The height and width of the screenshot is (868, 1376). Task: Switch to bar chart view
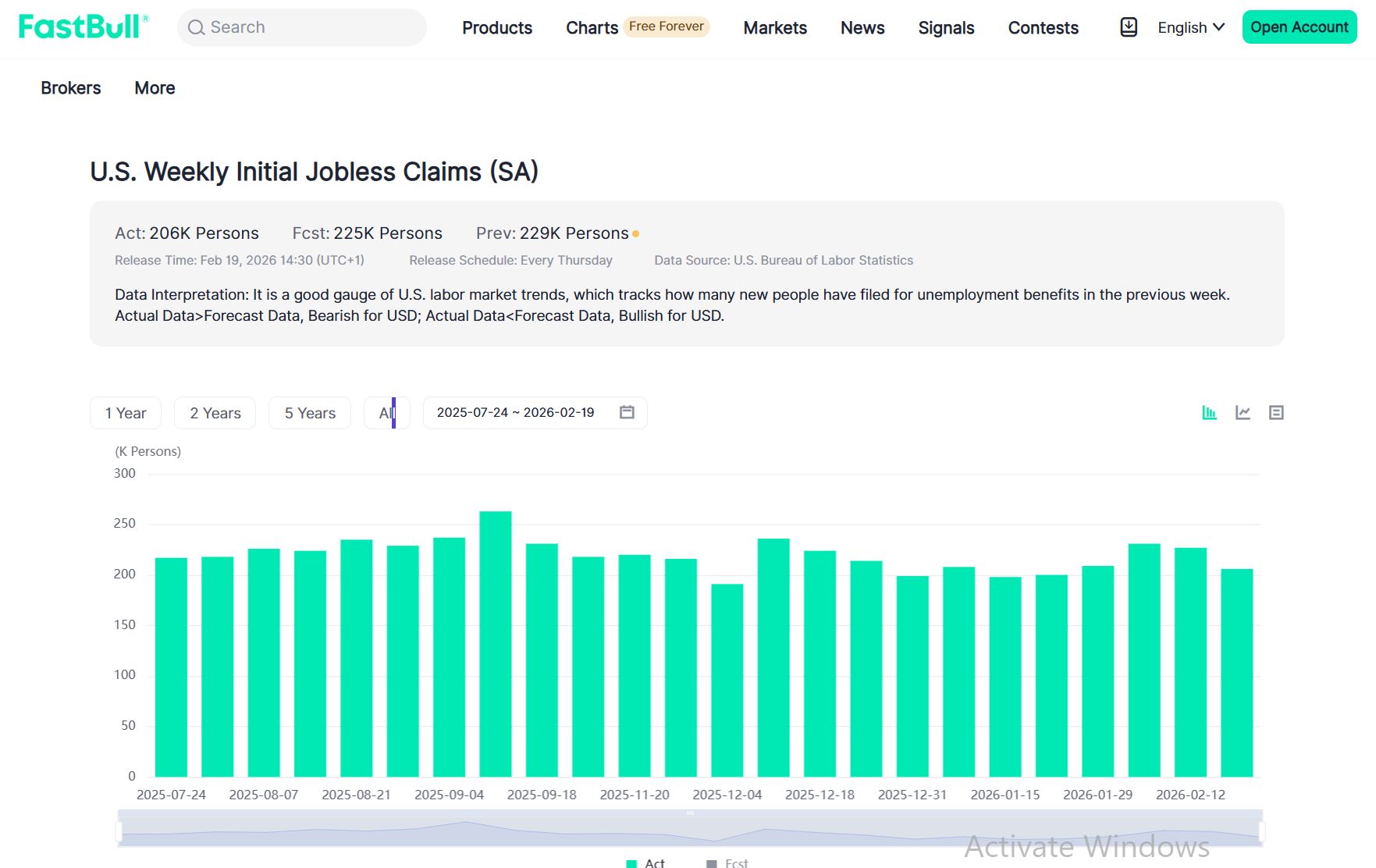1209,413
